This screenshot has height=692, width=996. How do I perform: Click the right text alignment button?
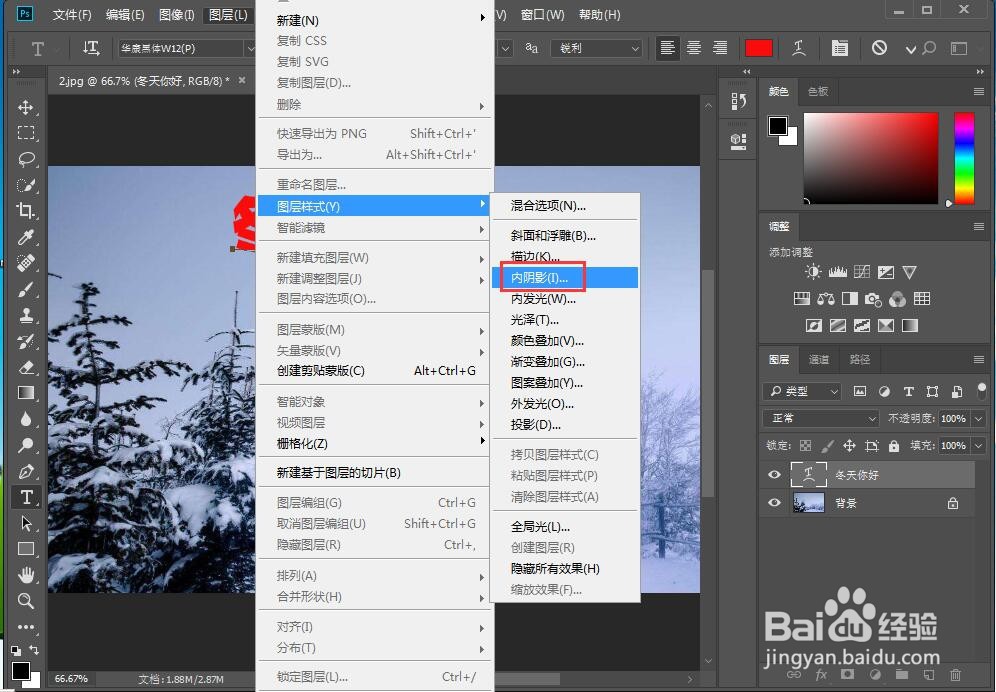[721, 47]
